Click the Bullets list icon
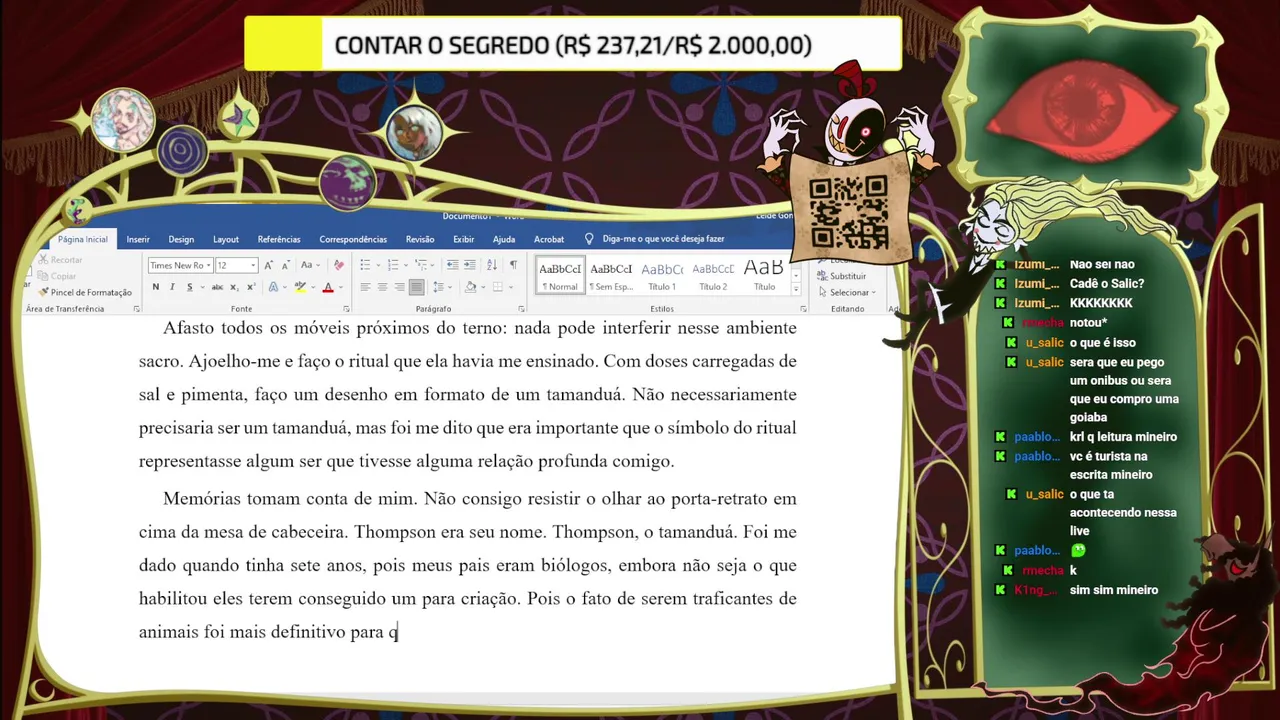This screenshot has height=720, width=1280. tap(365, 265)
